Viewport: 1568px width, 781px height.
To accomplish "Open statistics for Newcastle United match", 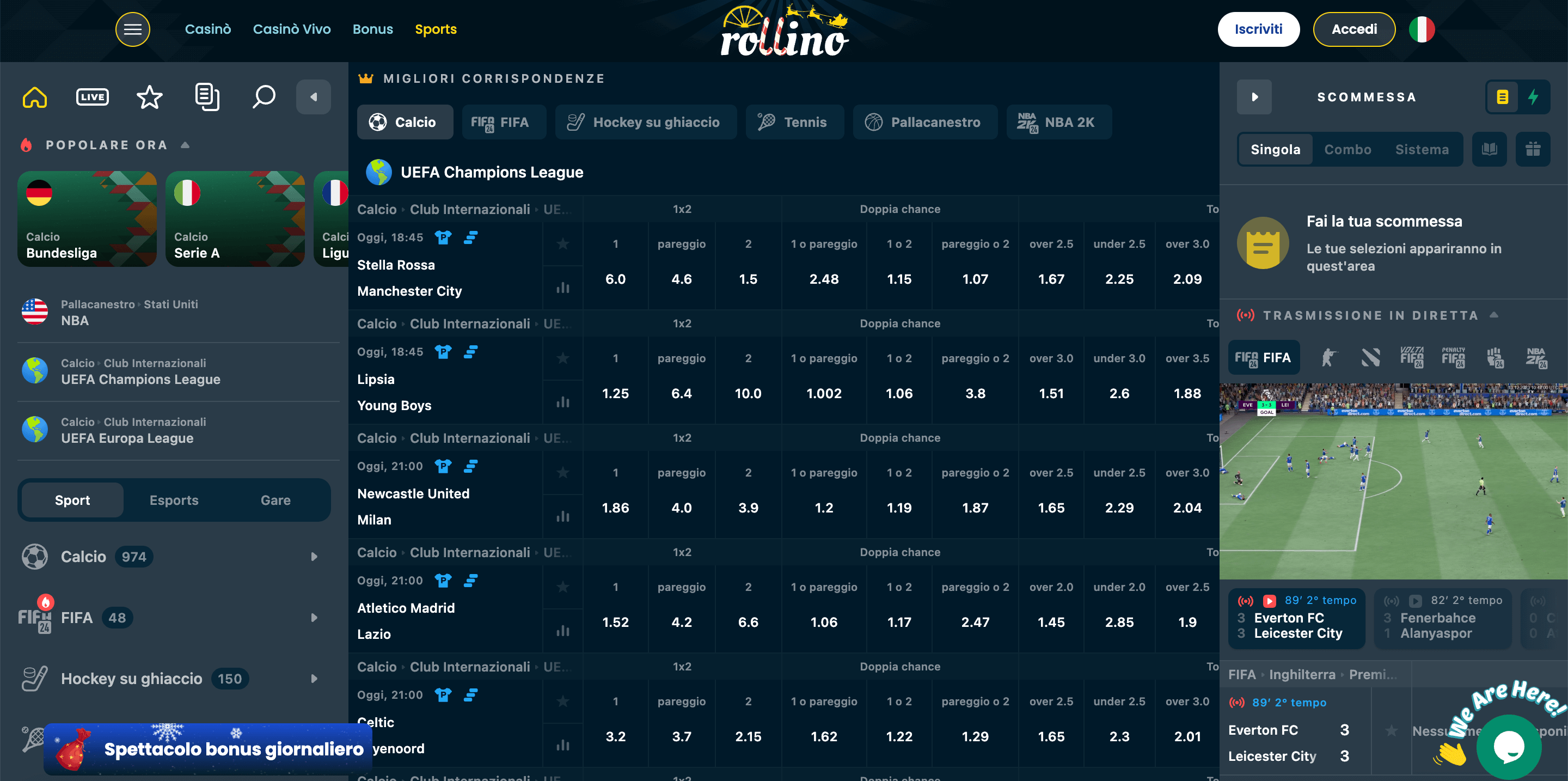I will click(x=563, y=516).
